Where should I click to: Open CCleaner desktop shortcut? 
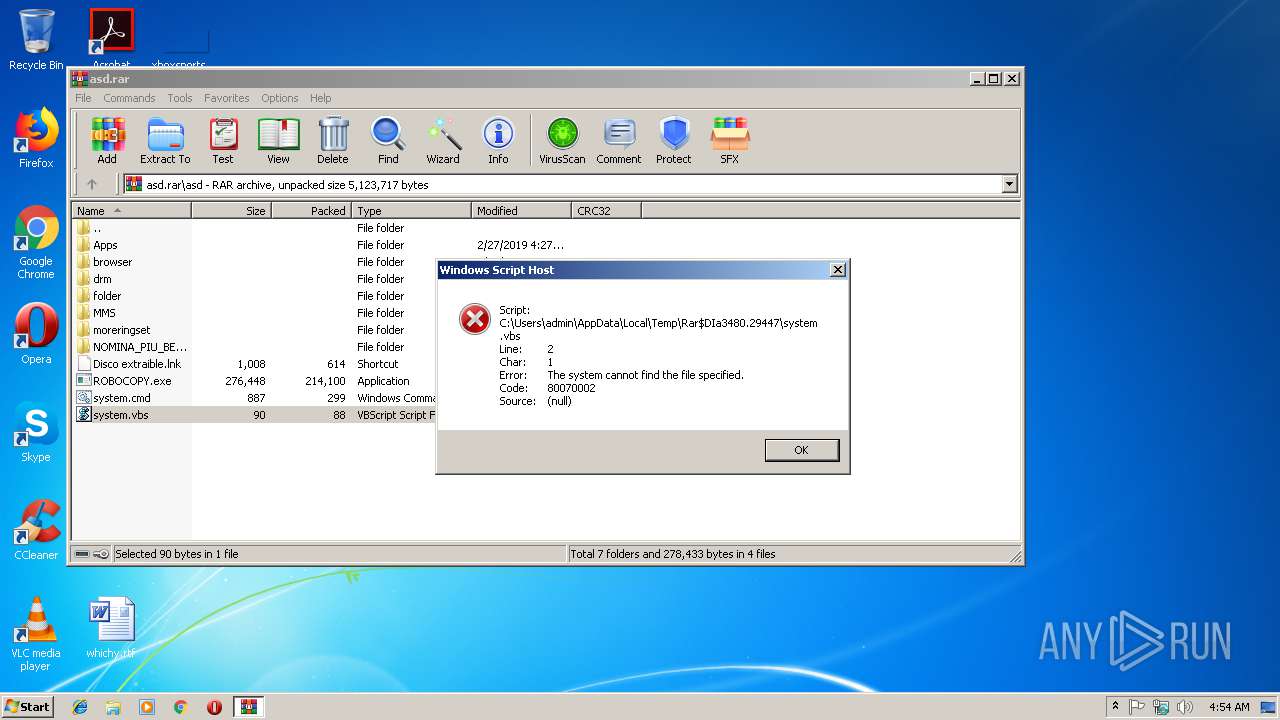pos(36,530)
